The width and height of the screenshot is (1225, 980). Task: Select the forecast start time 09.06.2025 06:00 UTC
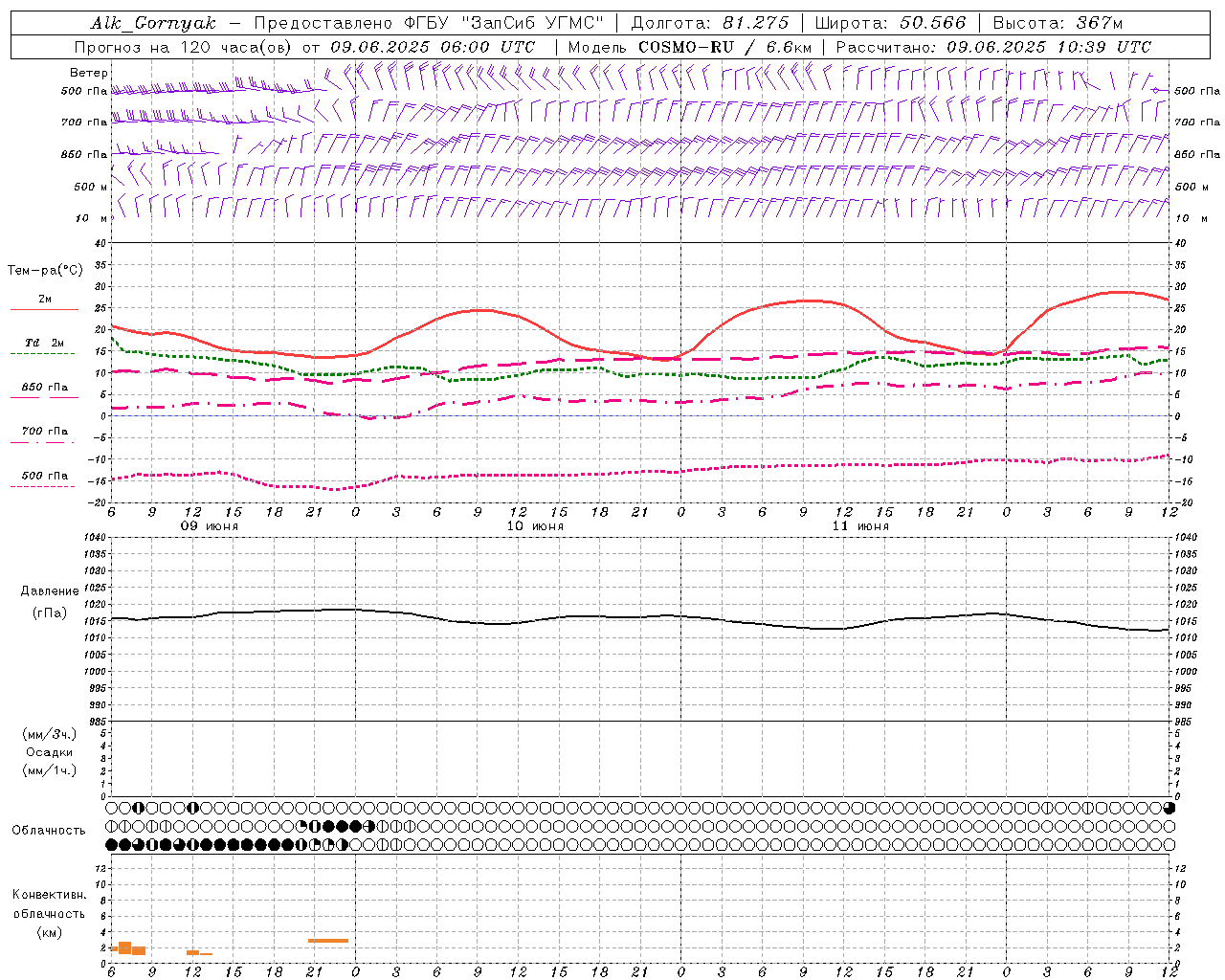pyautogui.click(x=433, y=47)
